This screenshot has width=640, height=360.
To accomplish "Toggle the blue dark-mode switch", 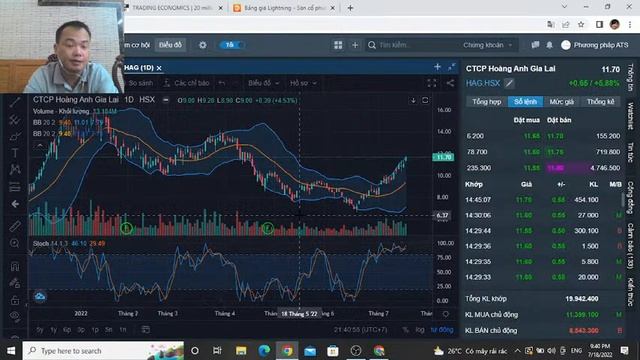I will click(x=232, y=45).
